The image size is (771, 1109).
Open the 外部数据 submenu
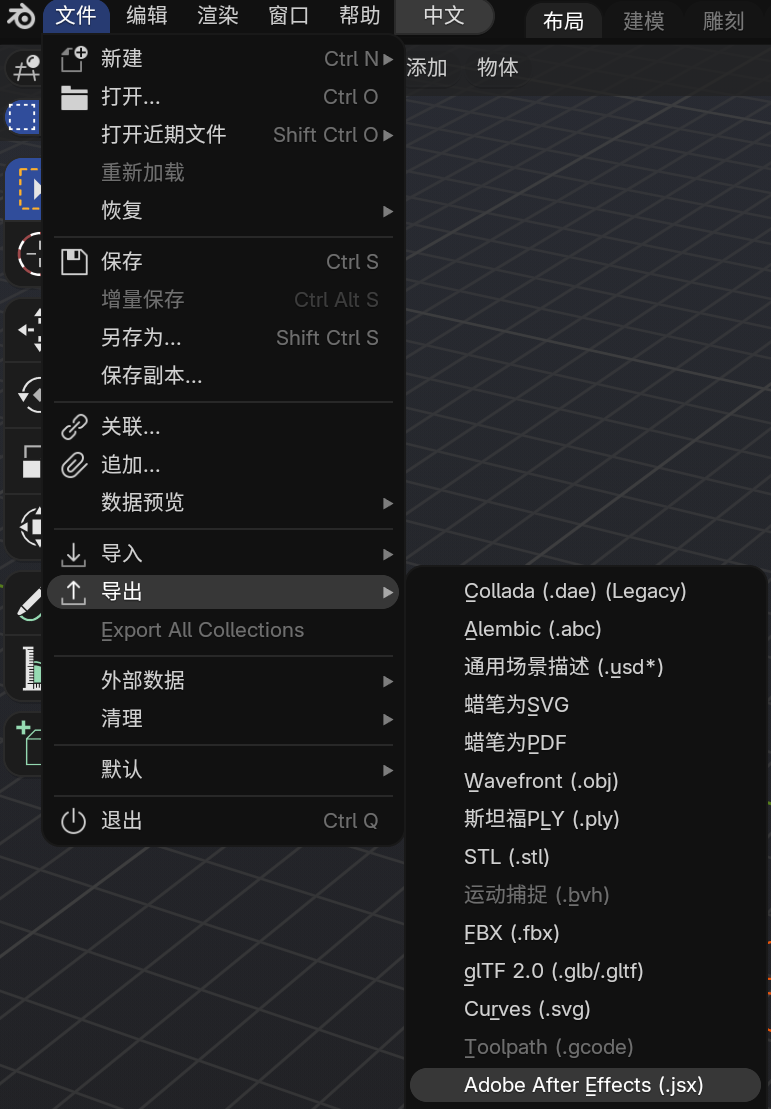pyautogui.click(x=224, y=681)
